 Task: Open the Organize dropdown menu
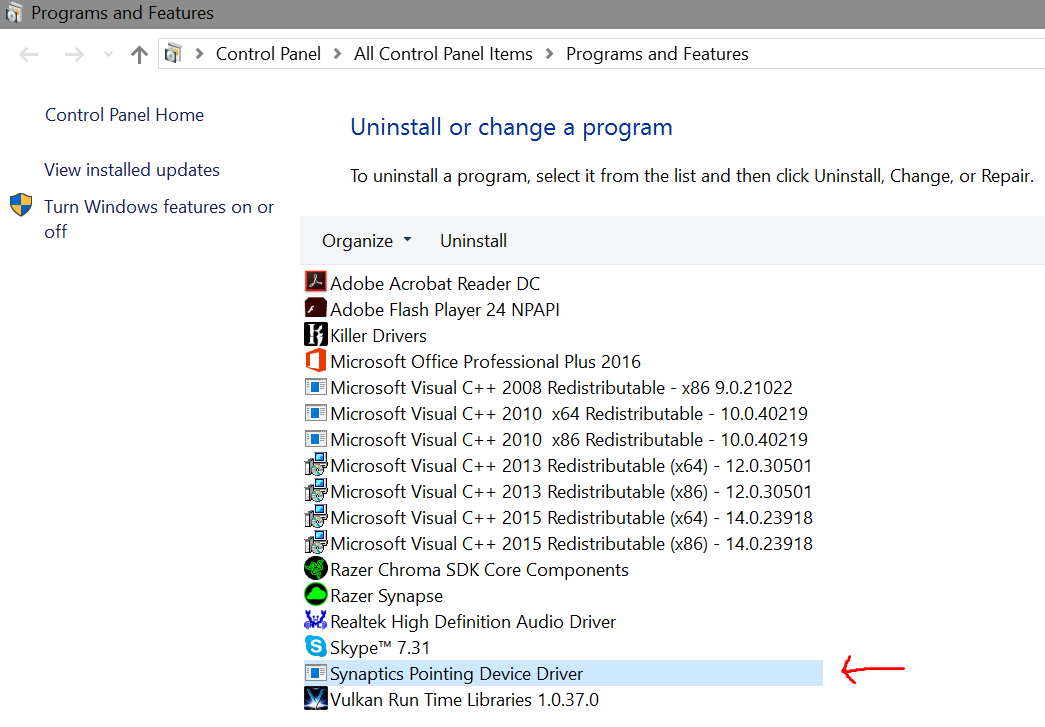[x=367, y=241]
